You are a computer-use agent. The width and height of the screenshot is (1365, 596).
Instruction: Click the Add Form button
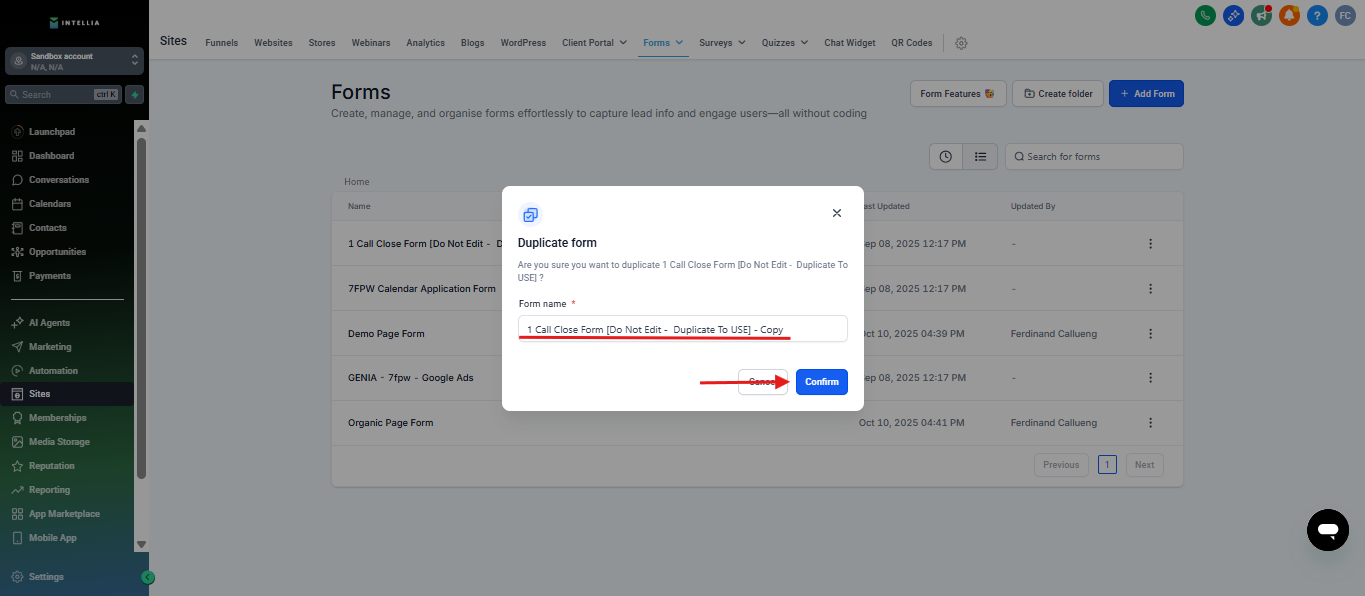[1146, 94]
